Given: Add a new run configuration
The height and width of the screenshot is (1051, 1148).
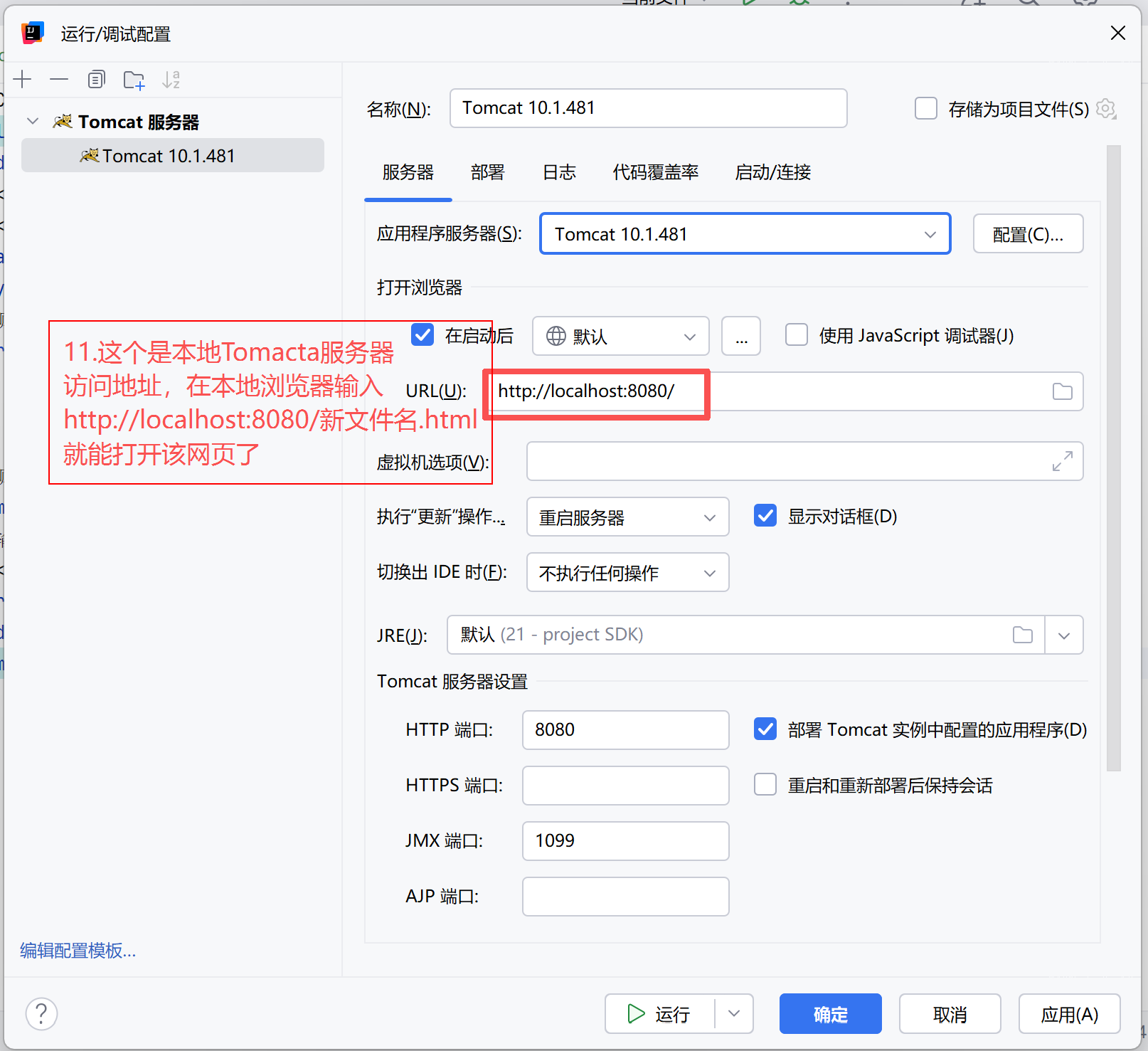Looking at the screenshot, I should pyautogui.click(x=23, y=79).
